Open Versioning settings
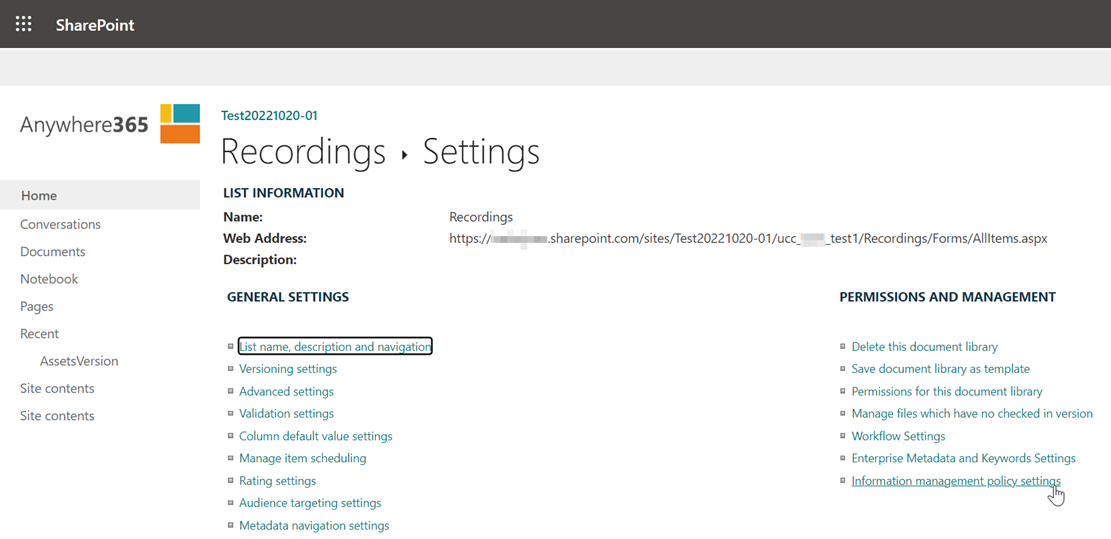1111x539 pixels. pyautogui.click(x=288, y=369)
